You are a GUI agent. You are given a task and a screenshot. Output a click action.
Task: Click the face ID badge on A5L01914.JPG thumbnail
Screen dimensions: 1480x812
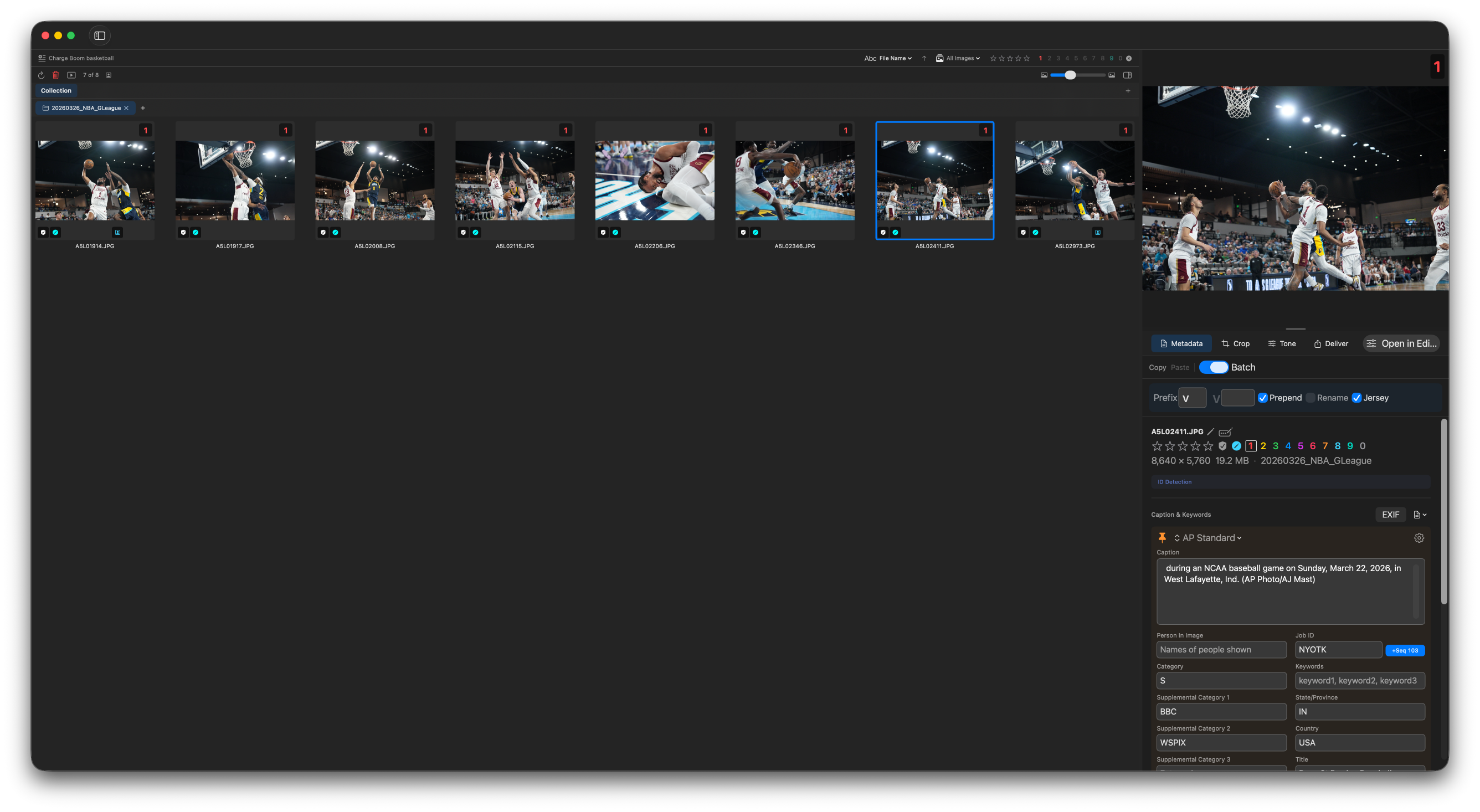tap(118, 232)
